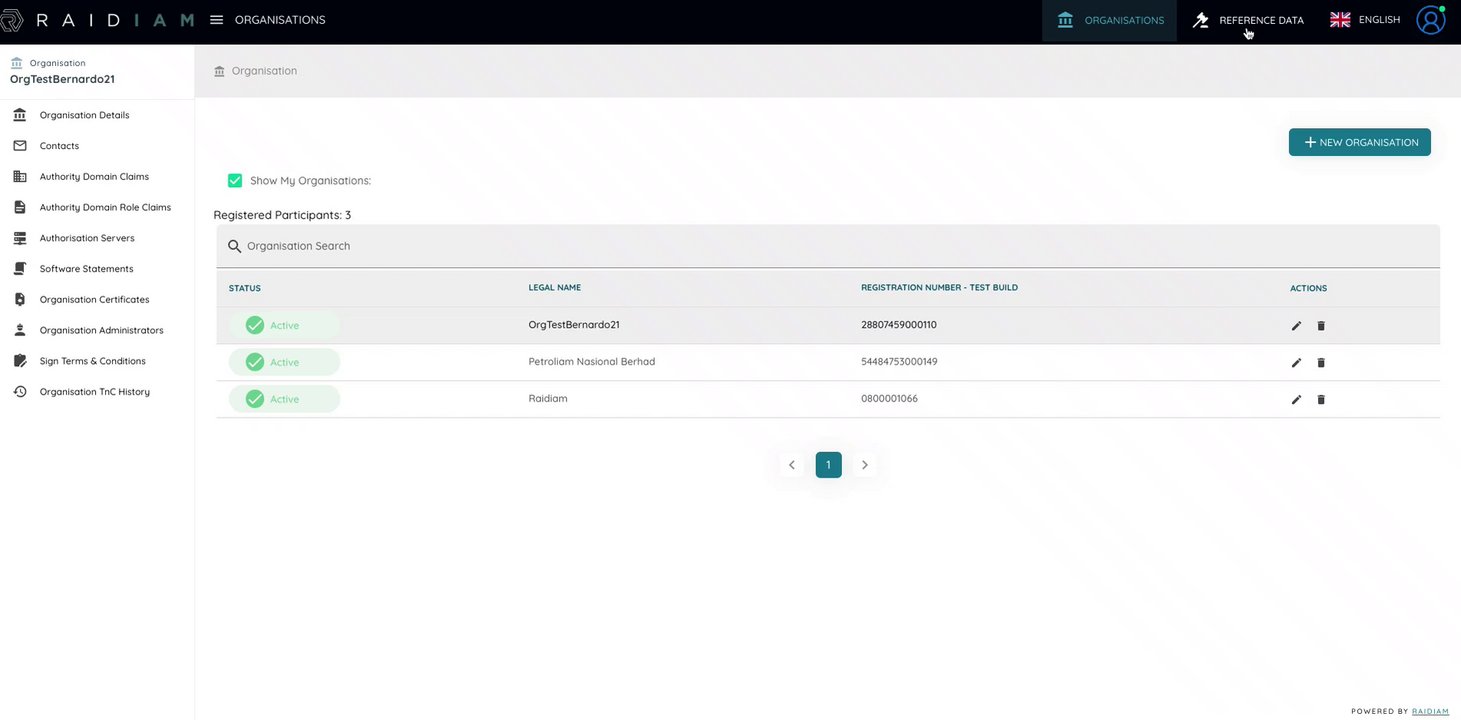Screen dimensions: 1461x720
Task: Open Organisation Certificates in the sidebar
Action: coord(95,300)
